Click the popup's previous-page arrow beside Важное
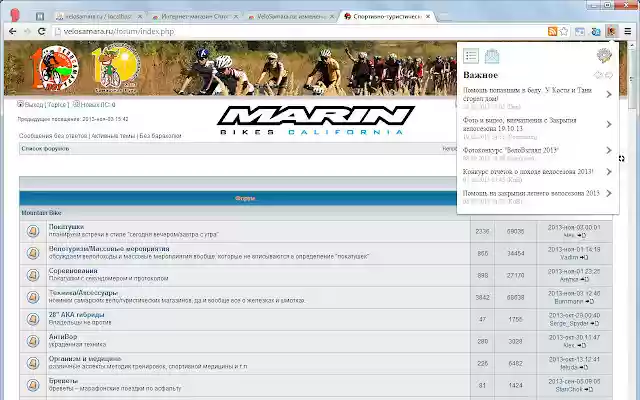This screenshot has width=640, height=400. point(598,75)
